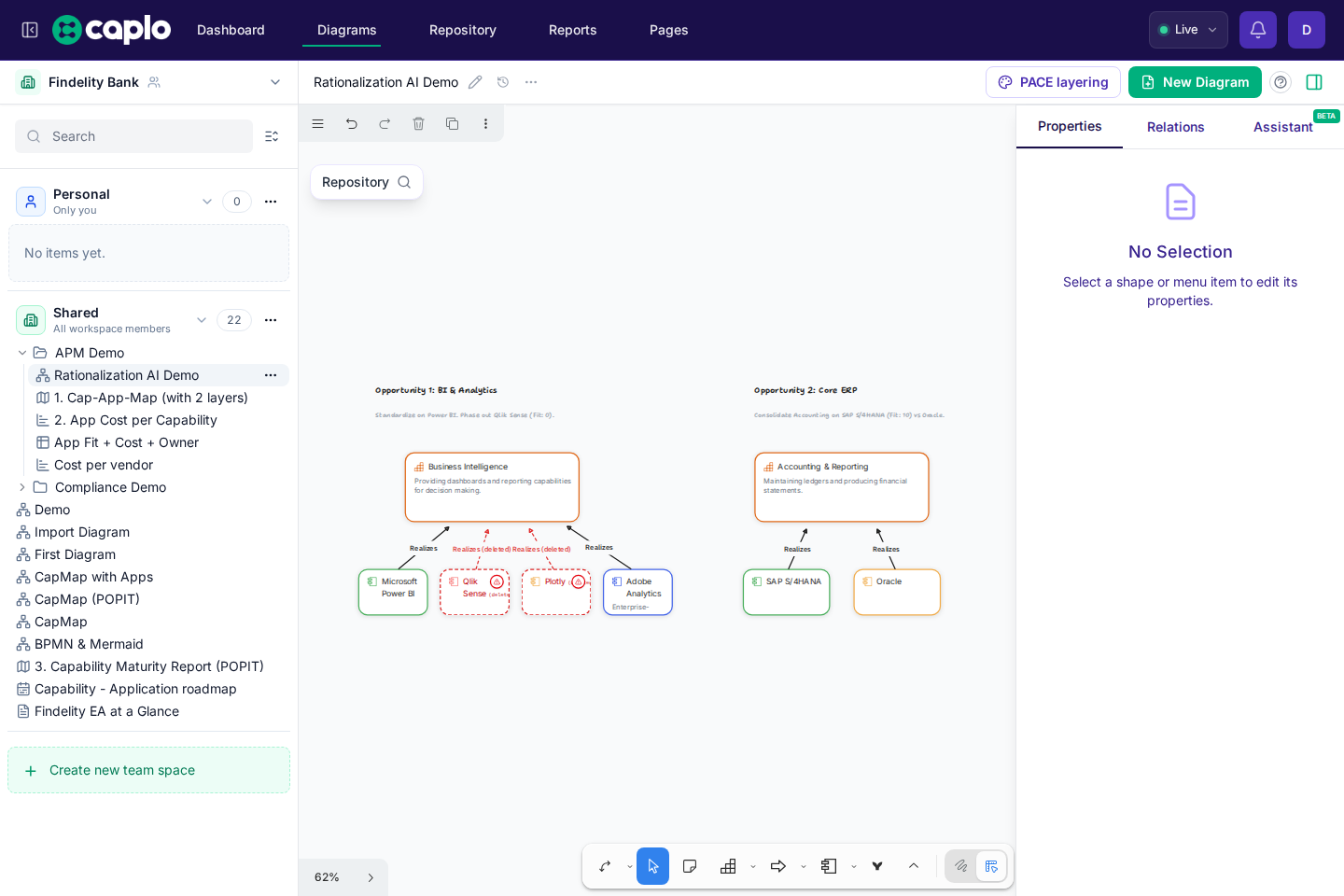Switch to the structured diagram mode toggle
1344x896 pixels.
[991, 866]
